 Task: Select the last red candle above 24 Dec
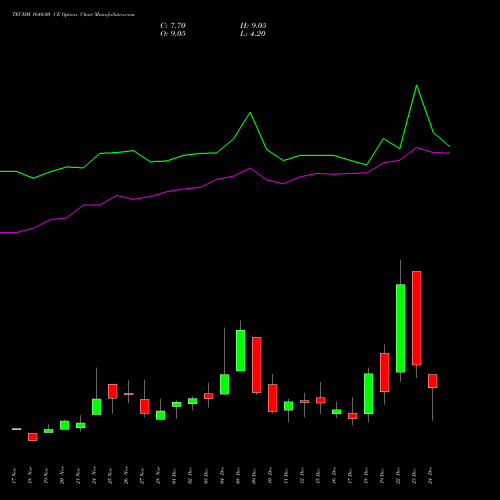point(433,381)
